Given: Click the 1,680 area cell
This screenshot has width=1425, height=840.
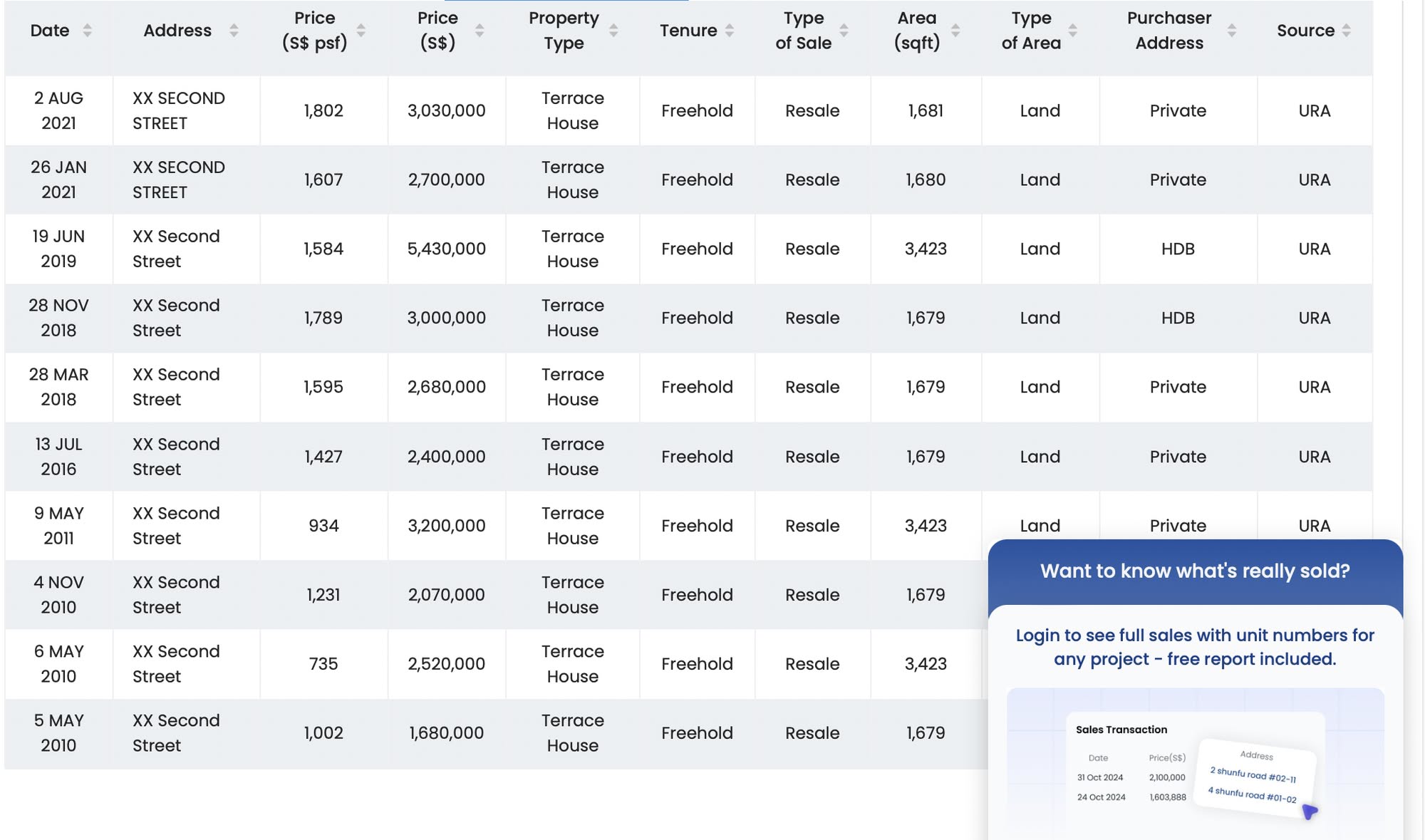Looking at the screenshot, I should 926,180.
